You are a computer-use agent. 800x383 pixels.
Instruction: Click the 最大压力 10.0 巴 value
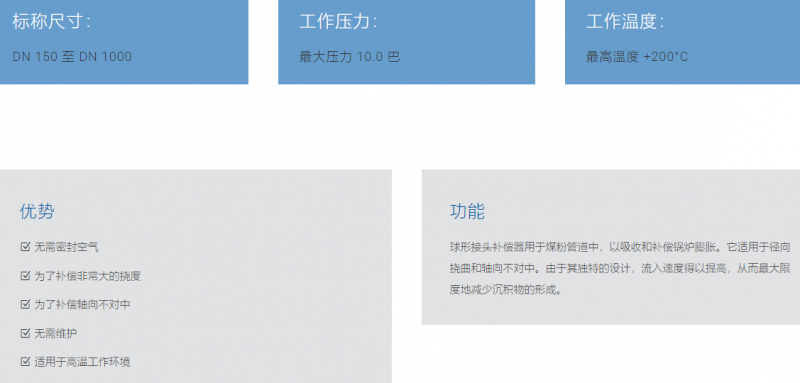point(349,57)
